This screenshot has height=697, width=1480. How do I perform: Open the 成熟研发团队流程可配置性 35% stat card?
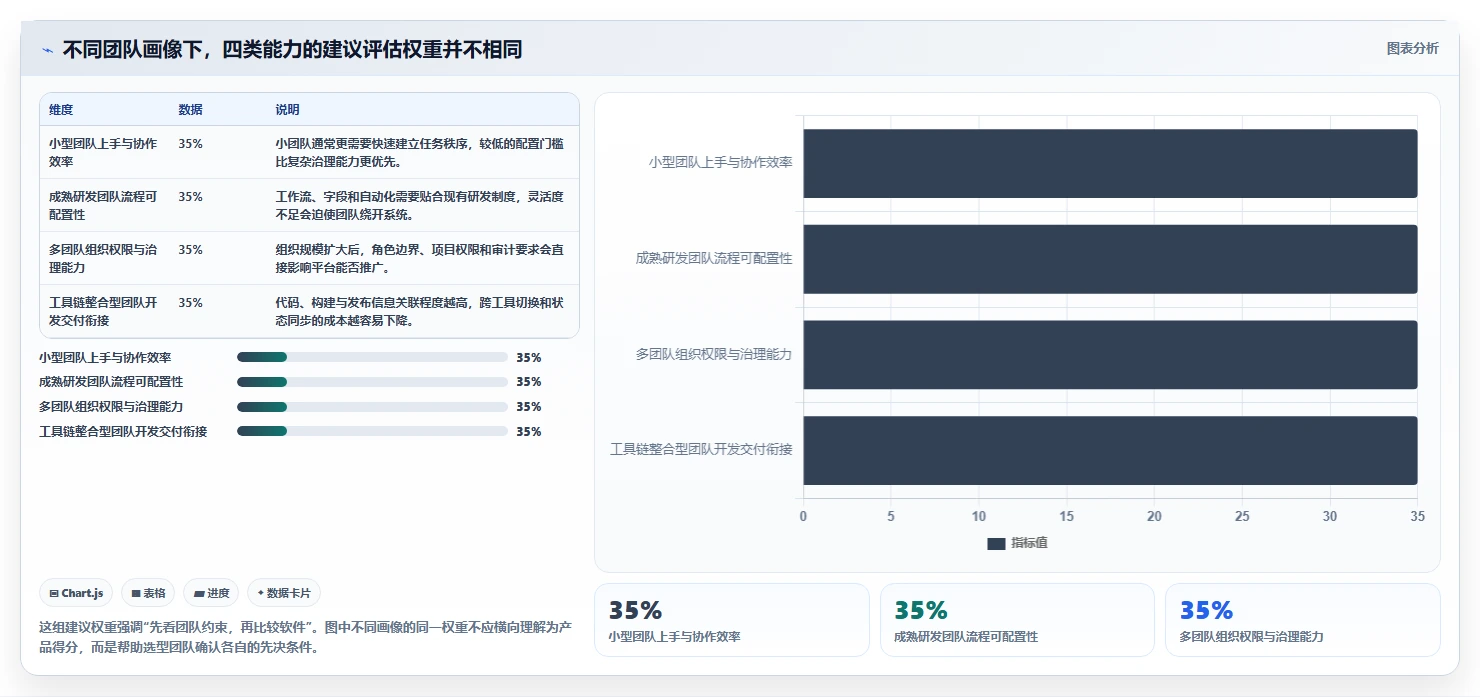(1017, 620)
